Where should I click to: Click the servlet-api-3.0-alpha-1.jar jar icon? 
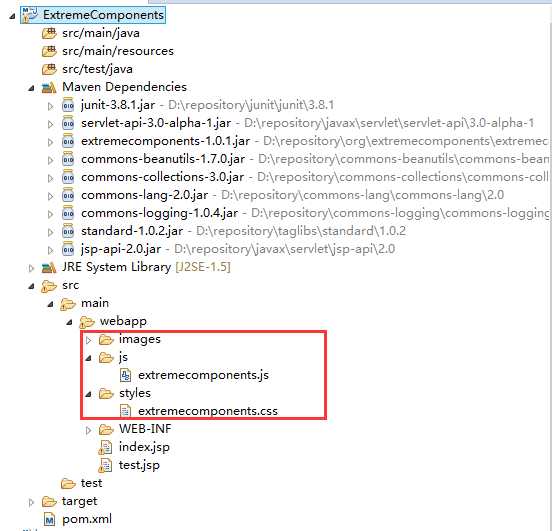tap(68, 123)
